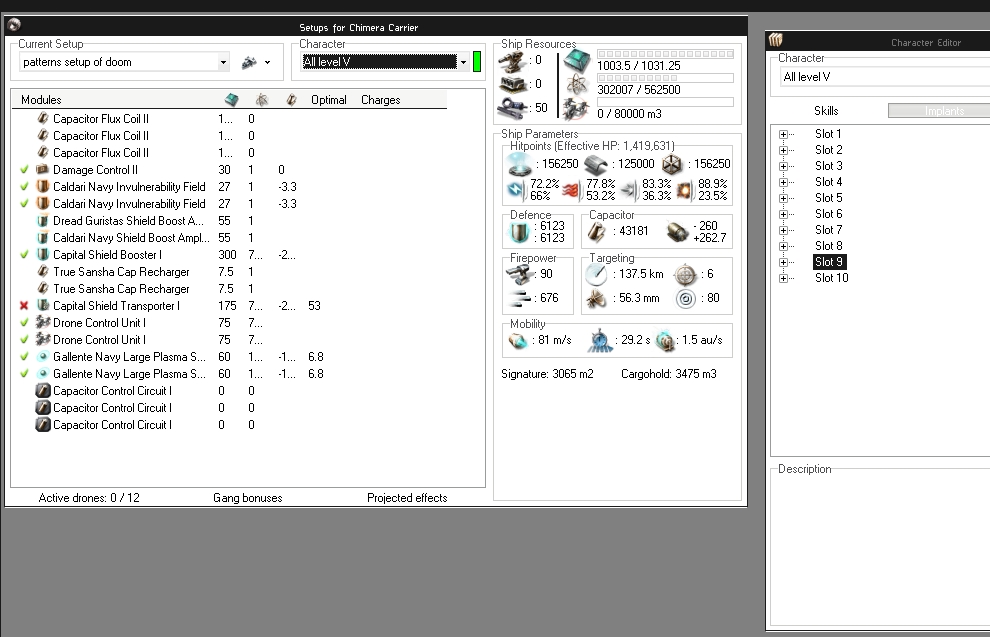Click the capacitor column header icon
The height and width of the screenshot is (637, 990).
click(291, 100)
